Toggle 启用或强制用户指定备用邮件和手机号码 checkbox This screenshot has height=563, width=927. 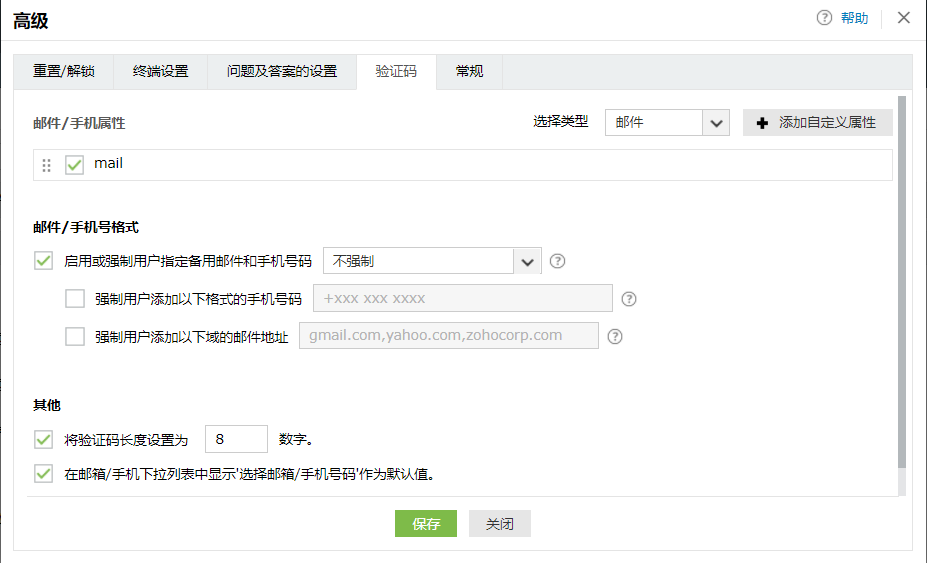(43, 261)
